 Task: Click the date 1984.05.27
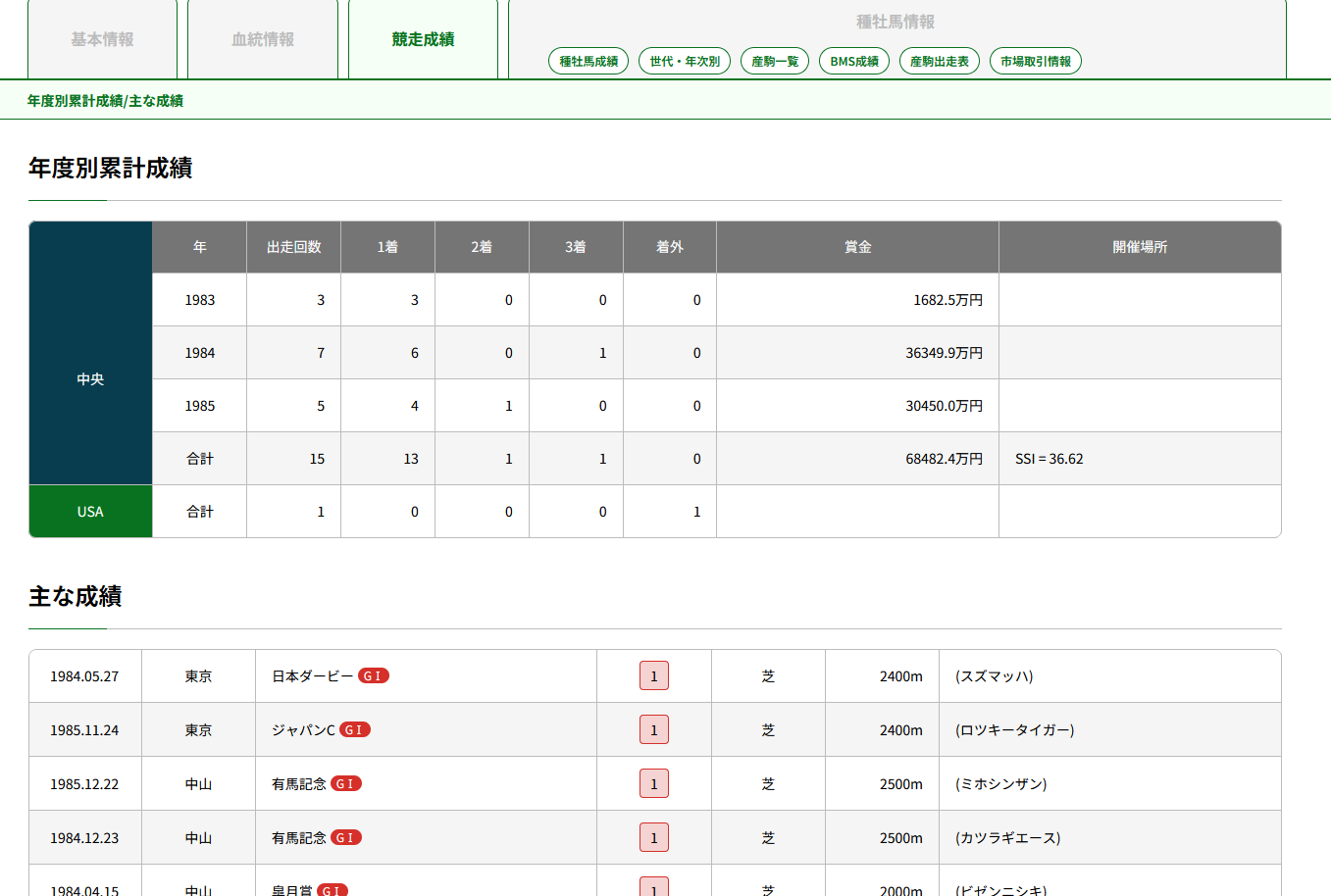[84, 676]
